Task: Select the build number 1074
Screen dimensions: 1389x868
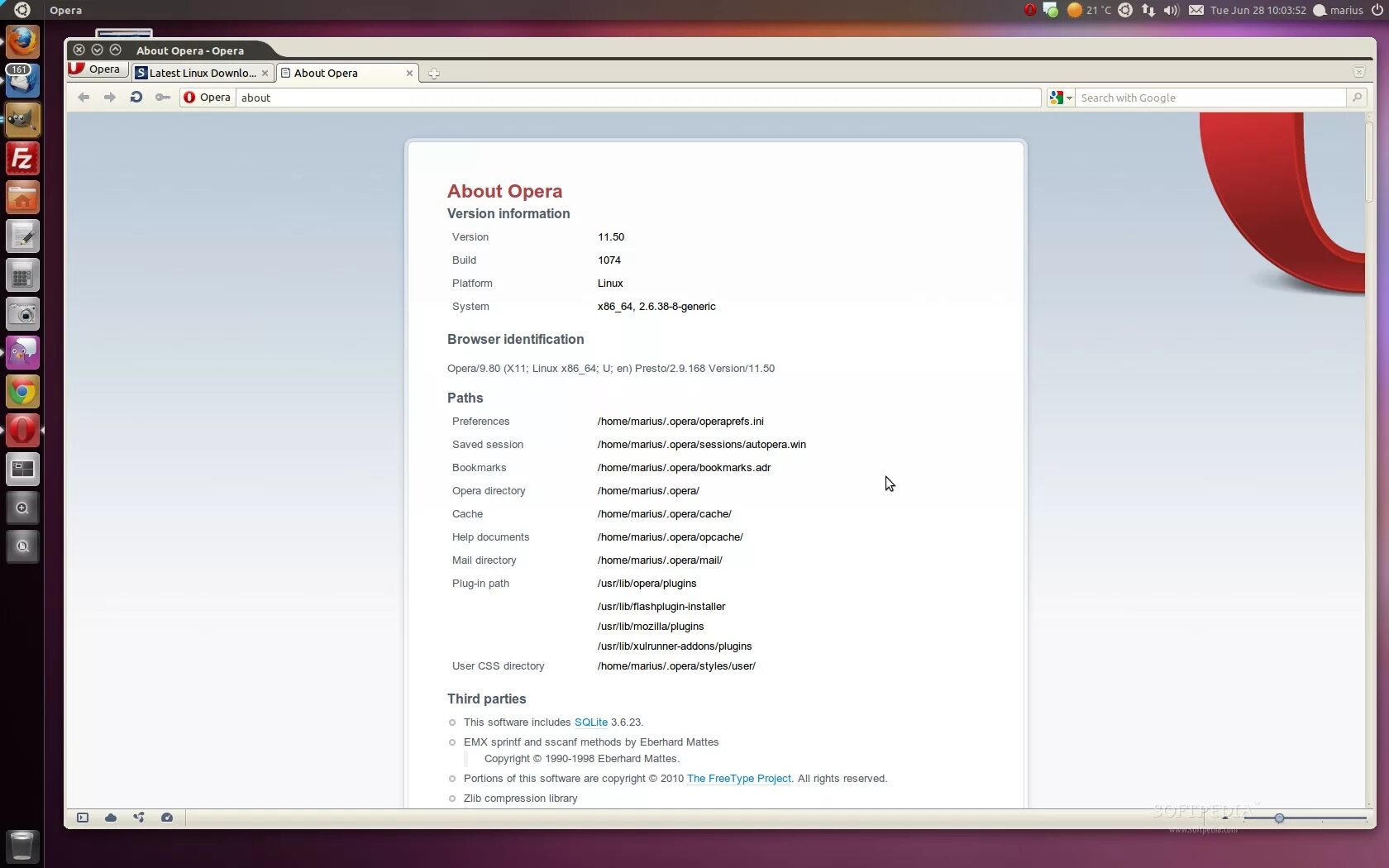Action: 609,260
